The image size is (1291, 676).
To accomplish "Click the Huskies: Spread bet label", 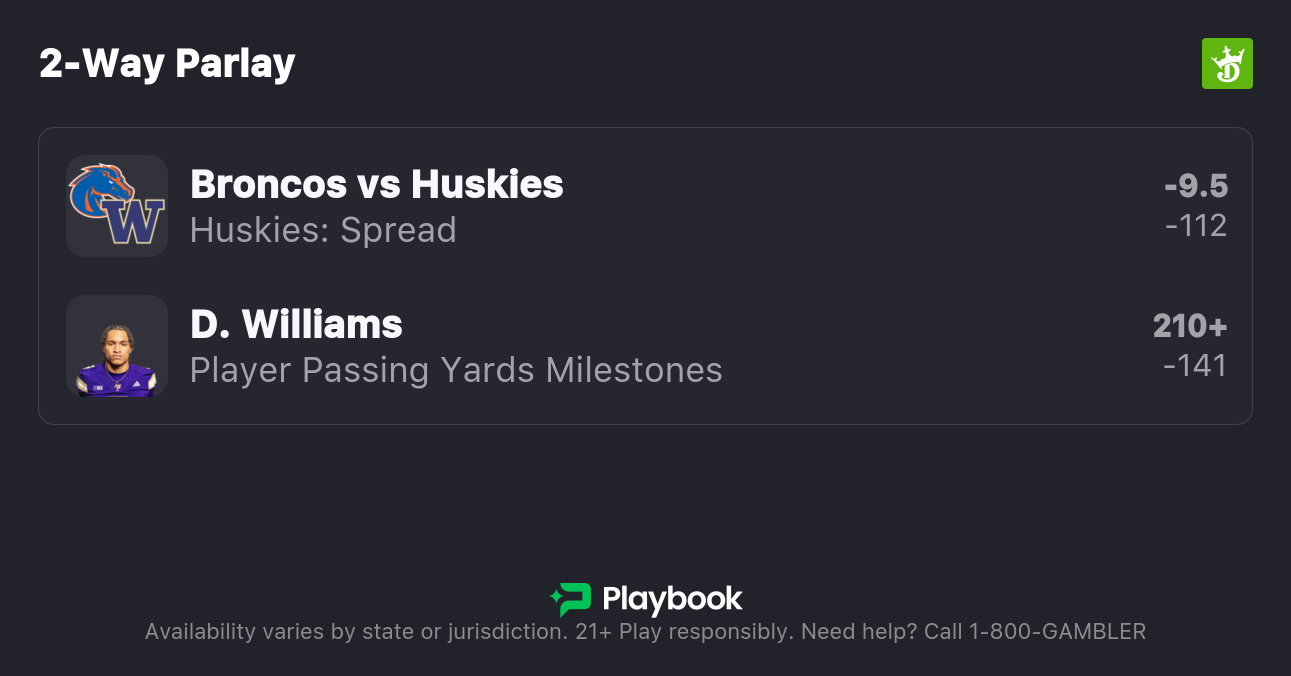I will point(323,230).
